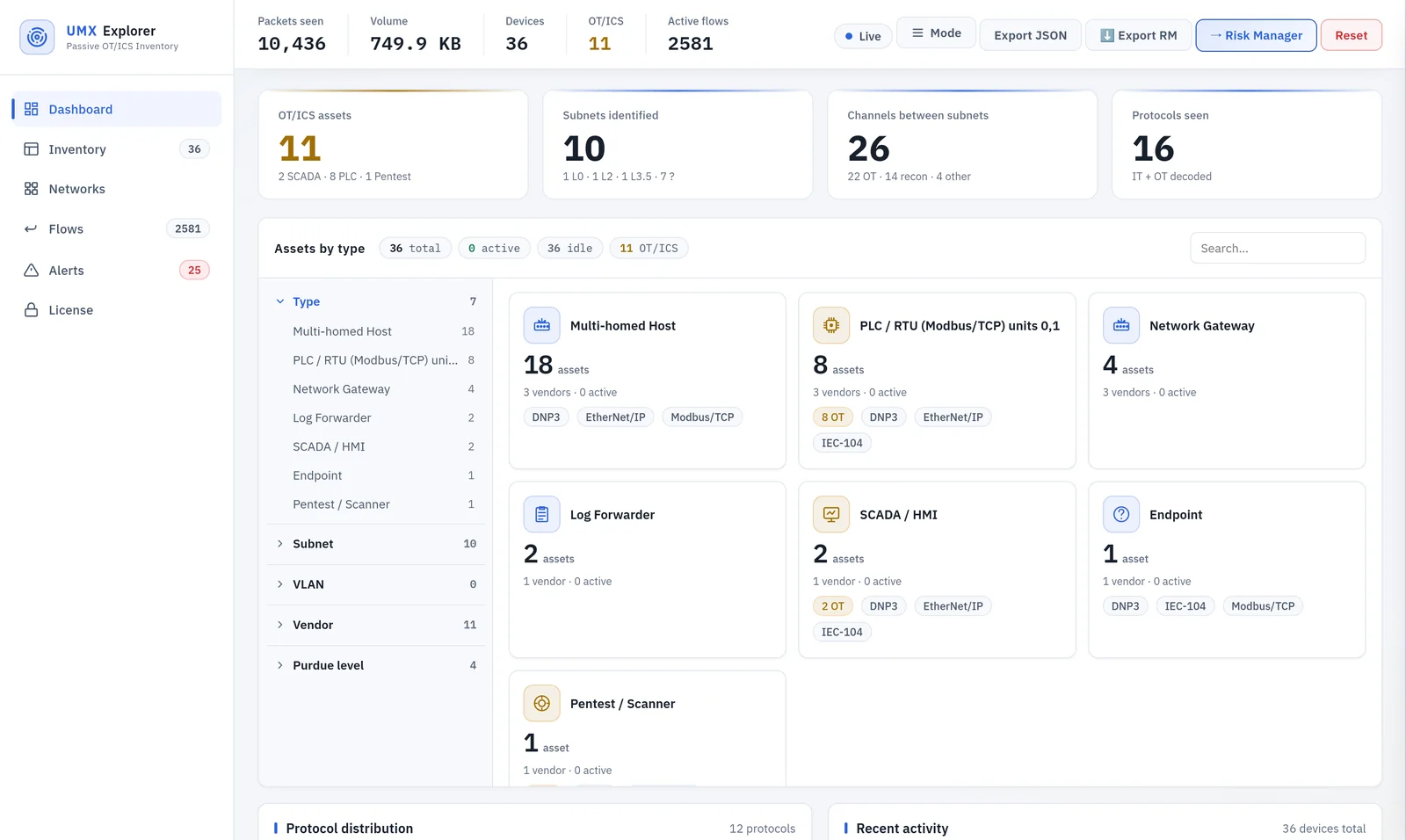Click the Channels between subnets card
The height and width of the screenshot is (840, 1406).
coord(962,144)
